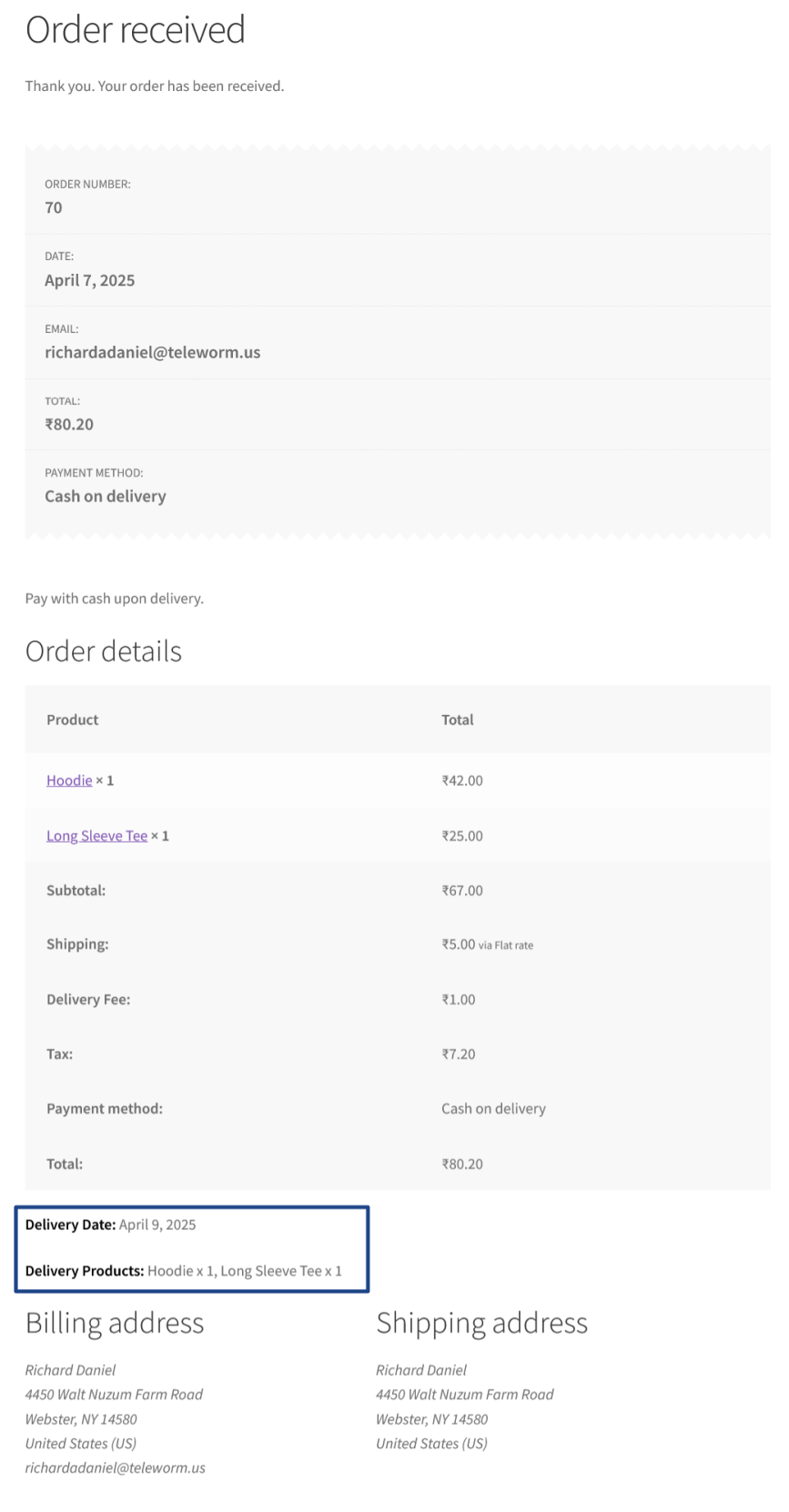Click the ₹5.00 via Flat rate shipping value
Viewport: 789px width, 1512px height.
[487, 945]
